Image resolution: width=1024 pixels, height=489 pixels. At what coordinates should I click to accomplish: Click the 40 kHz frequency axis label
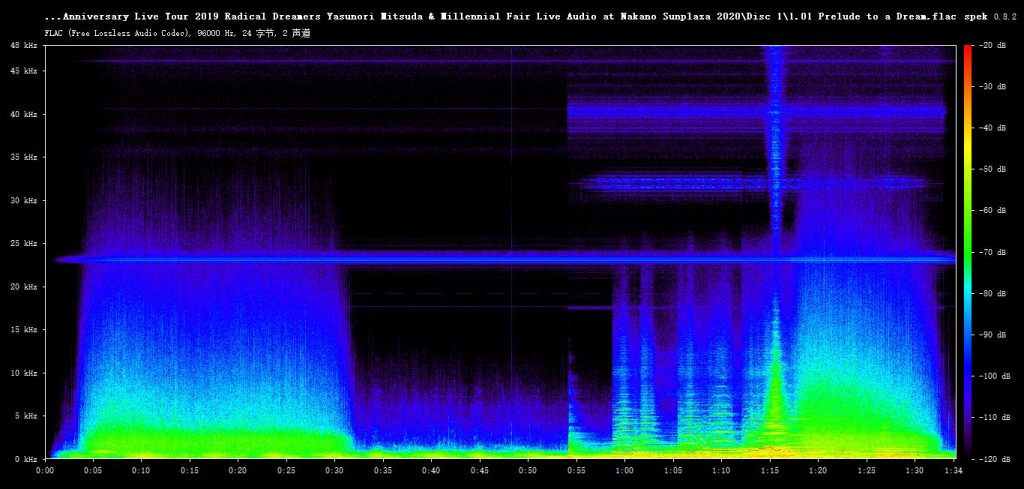click(24, 114)
